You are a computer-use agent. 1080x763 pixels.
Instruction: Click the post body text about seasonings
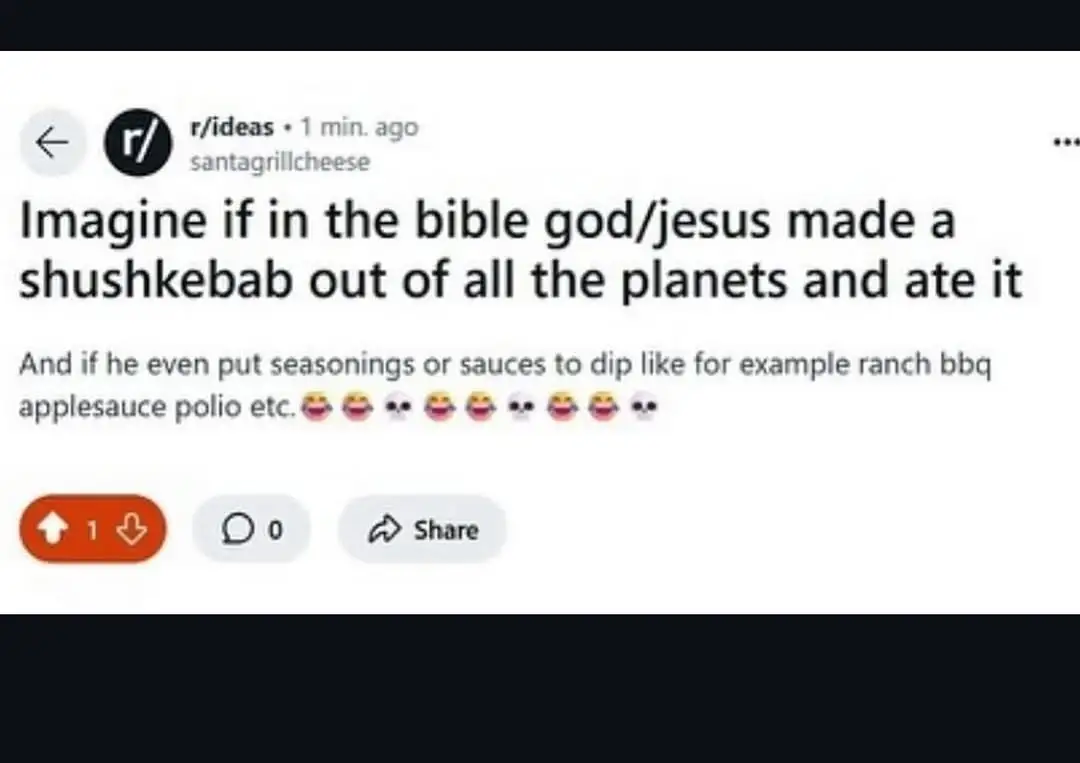tap(505, 365)
